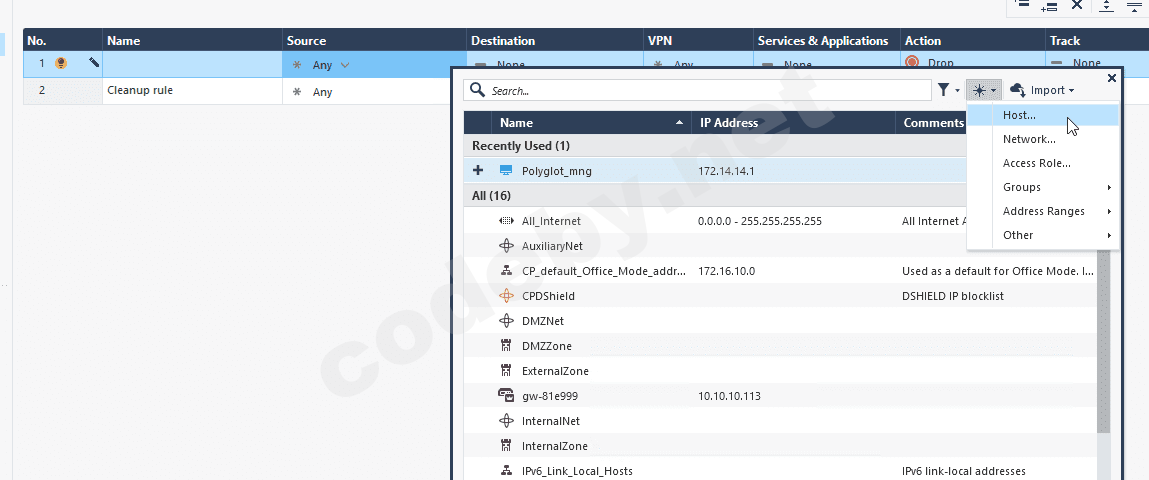Click the ExternalZone zone icon
The width and height of the screenshot is (1149, 480).
click(506, 371)
